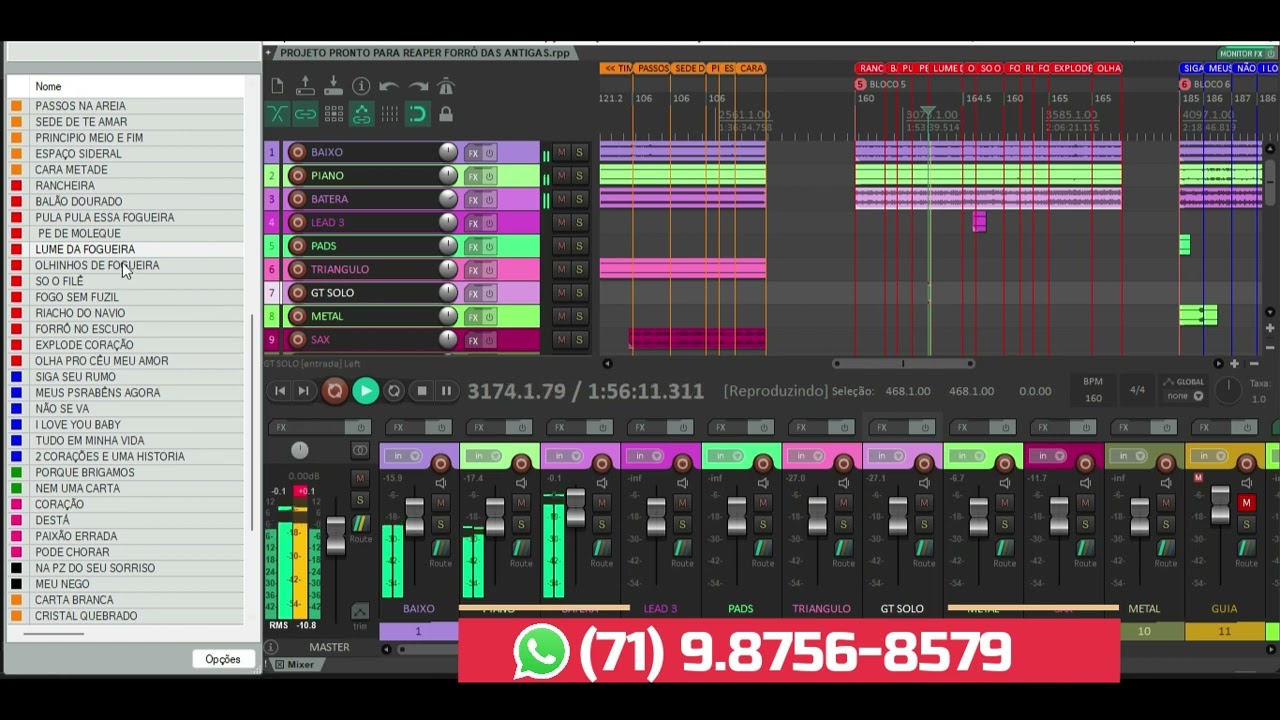Click the metronome icon in the toolbar
Screen dimensions: 1280x720
pyautogui.click(x=446, y=86)
